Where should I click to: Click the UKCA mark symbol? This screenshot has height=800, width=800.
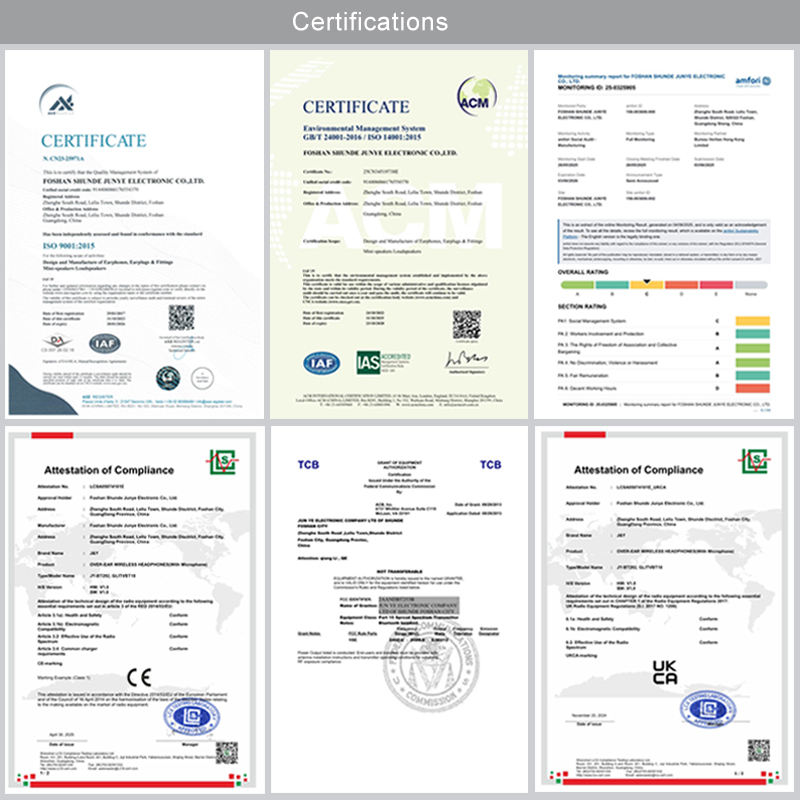(665, 672)
